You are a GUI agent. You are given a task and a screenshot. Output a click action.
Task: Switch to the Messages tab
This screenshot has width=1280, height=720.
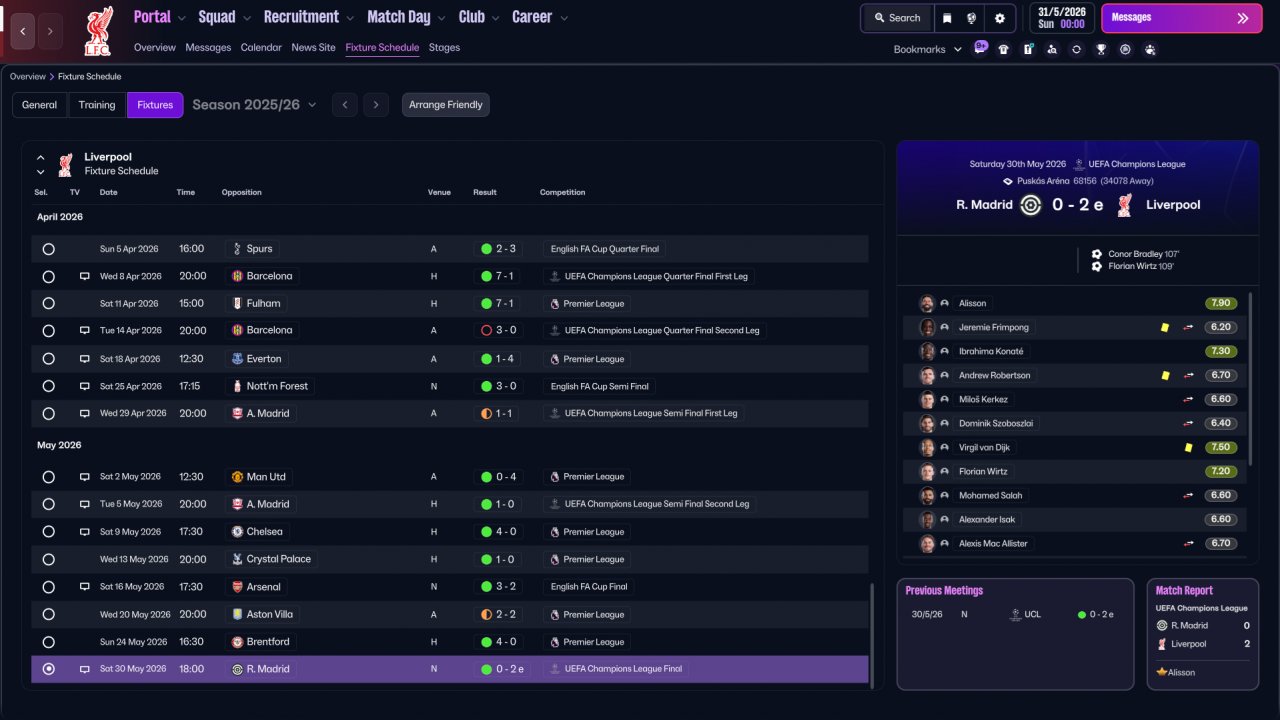[208, 48]
